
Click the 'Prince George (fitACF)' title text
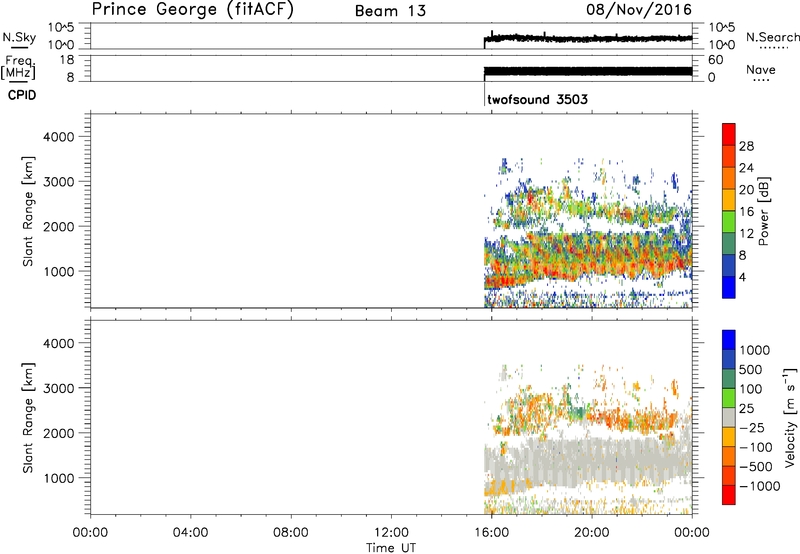click(x=192, y=9)
